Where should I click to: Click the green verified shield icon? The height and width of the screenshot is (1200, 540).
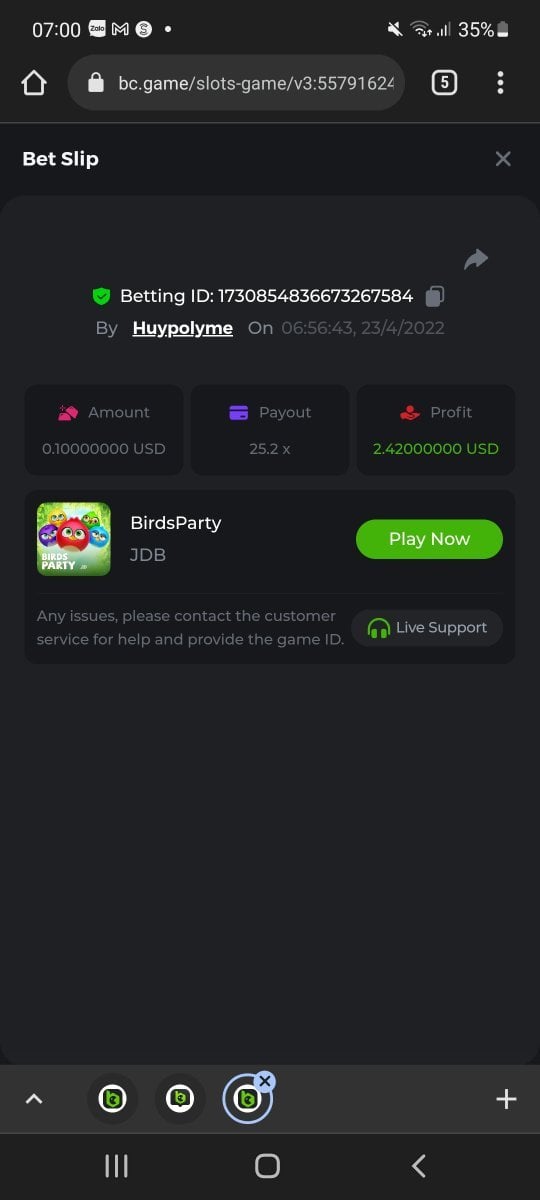[101, 296]
